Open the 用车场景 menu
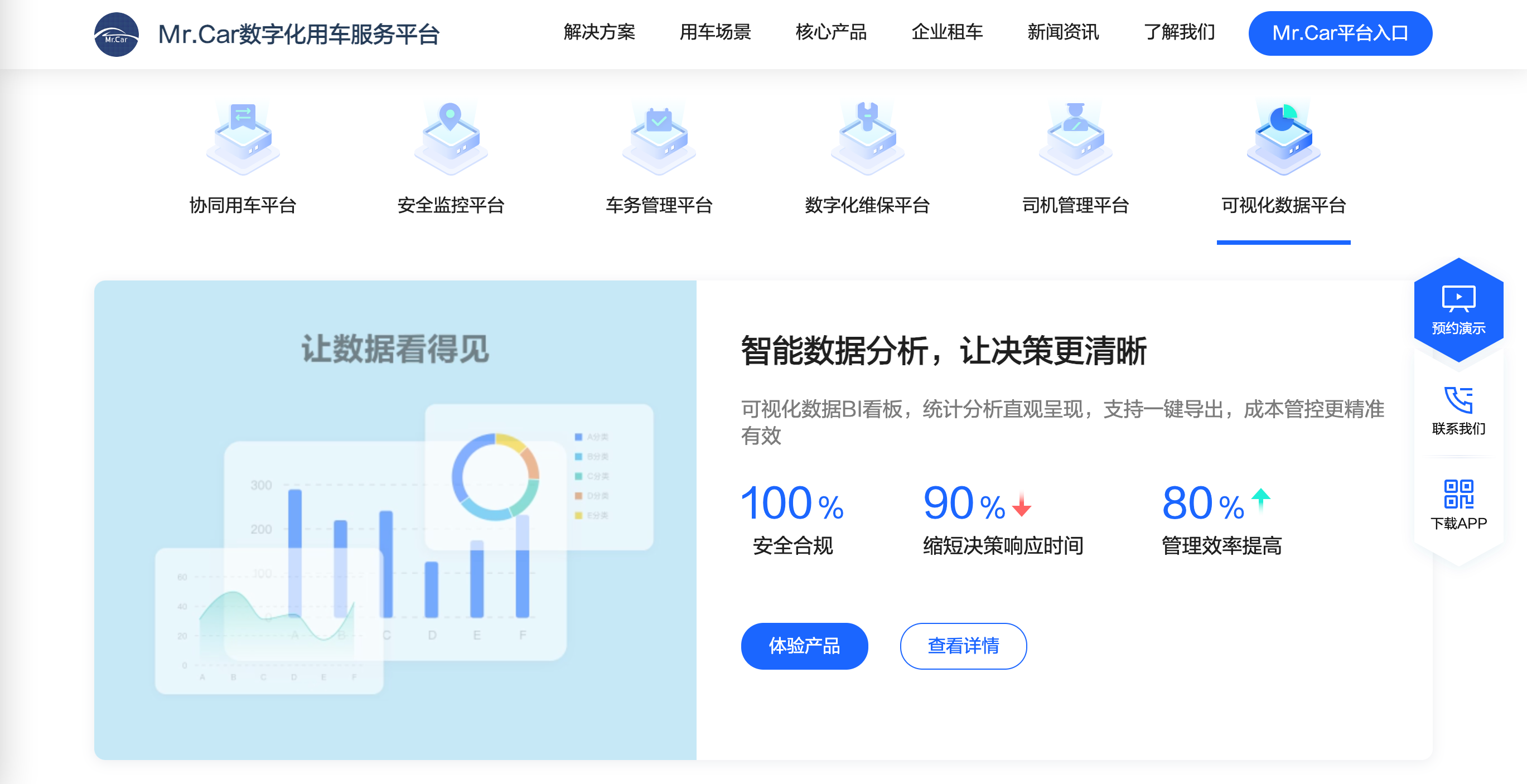 (715, 32)
